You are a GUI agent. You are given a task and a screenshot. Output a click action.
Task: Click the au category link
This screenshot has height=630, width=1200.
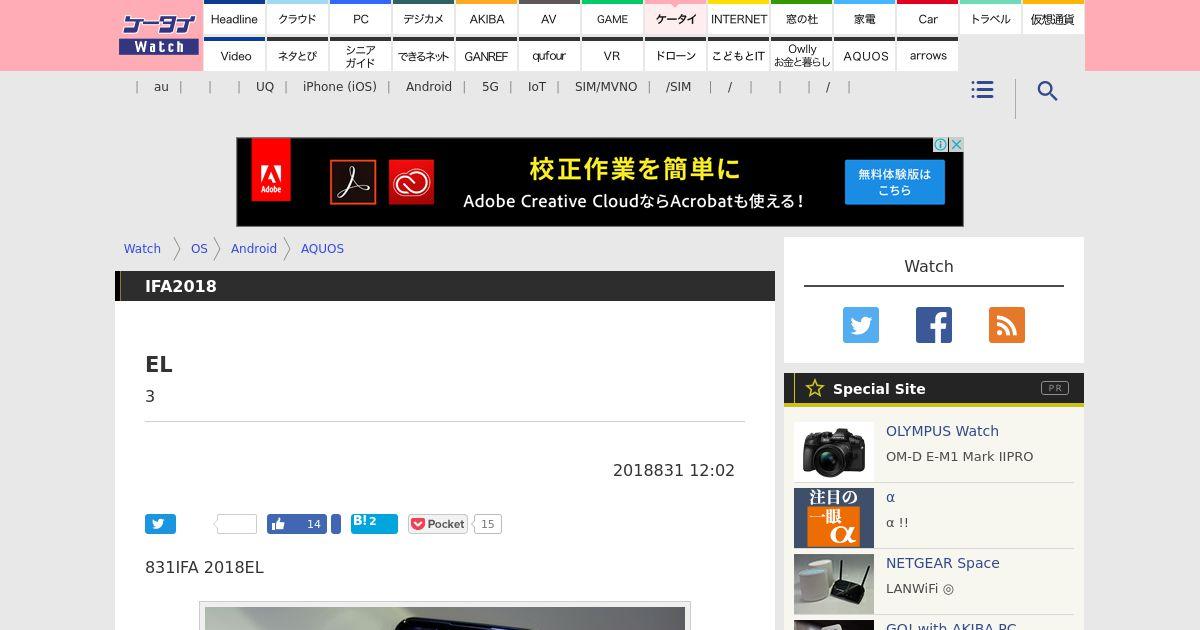(161, 87)
